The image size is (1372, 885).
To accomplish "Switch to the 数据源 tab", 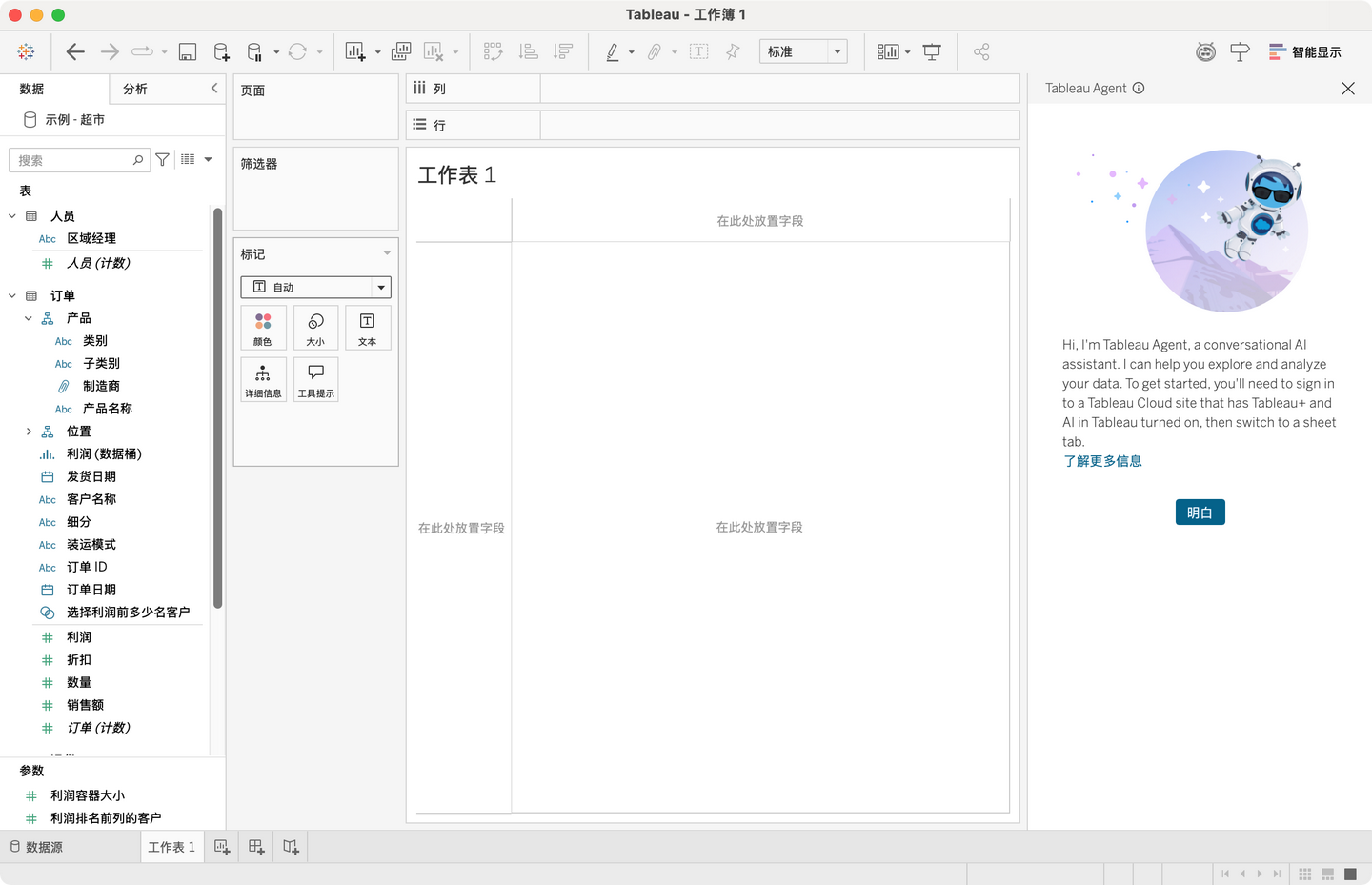I will point(45,846).
